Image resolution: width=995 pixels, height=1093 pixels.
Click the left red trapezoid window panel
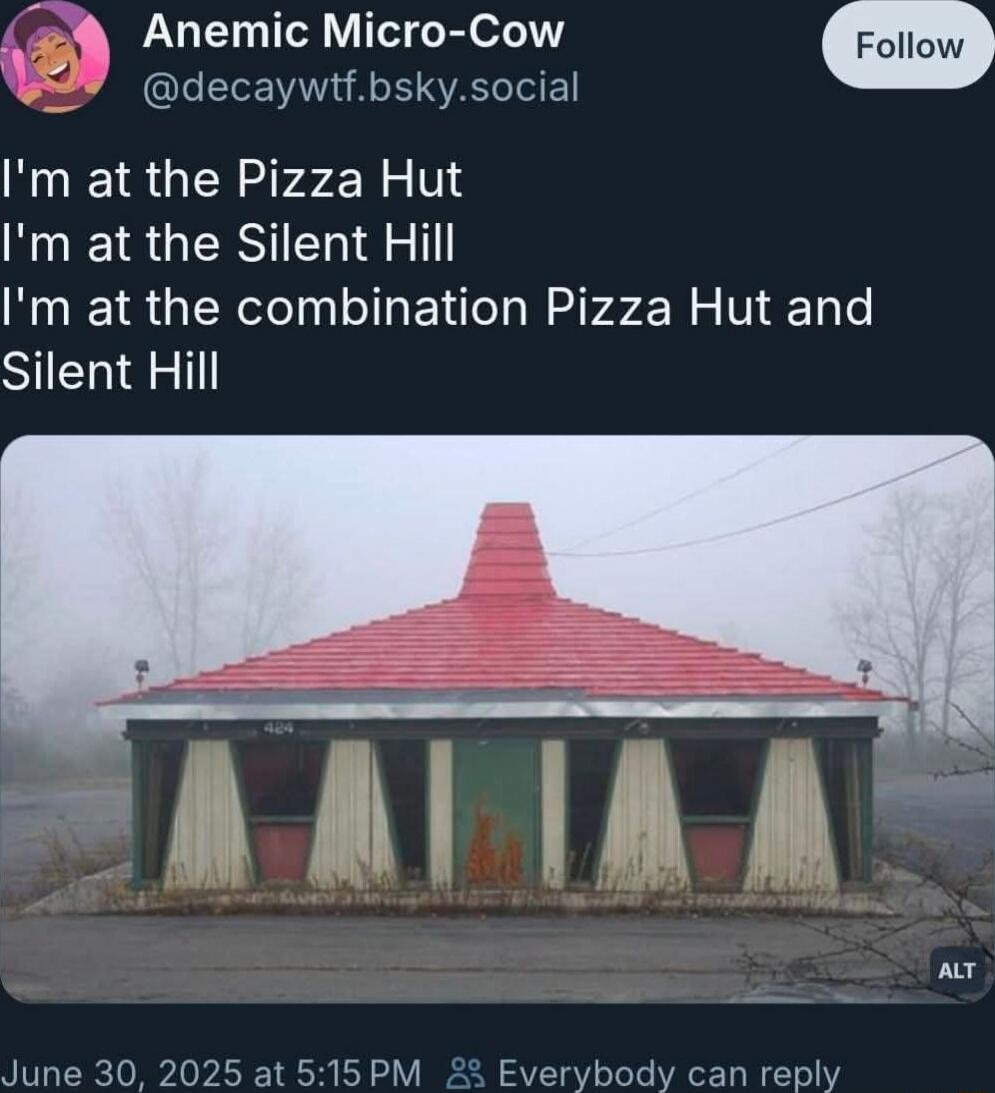click(x=282, y=850)
